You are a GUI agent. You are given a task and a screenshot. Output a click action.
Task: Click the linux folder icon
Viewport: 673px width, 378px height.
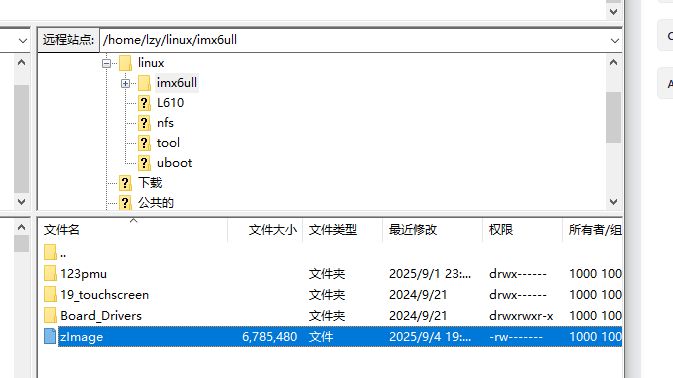(125, 63)
